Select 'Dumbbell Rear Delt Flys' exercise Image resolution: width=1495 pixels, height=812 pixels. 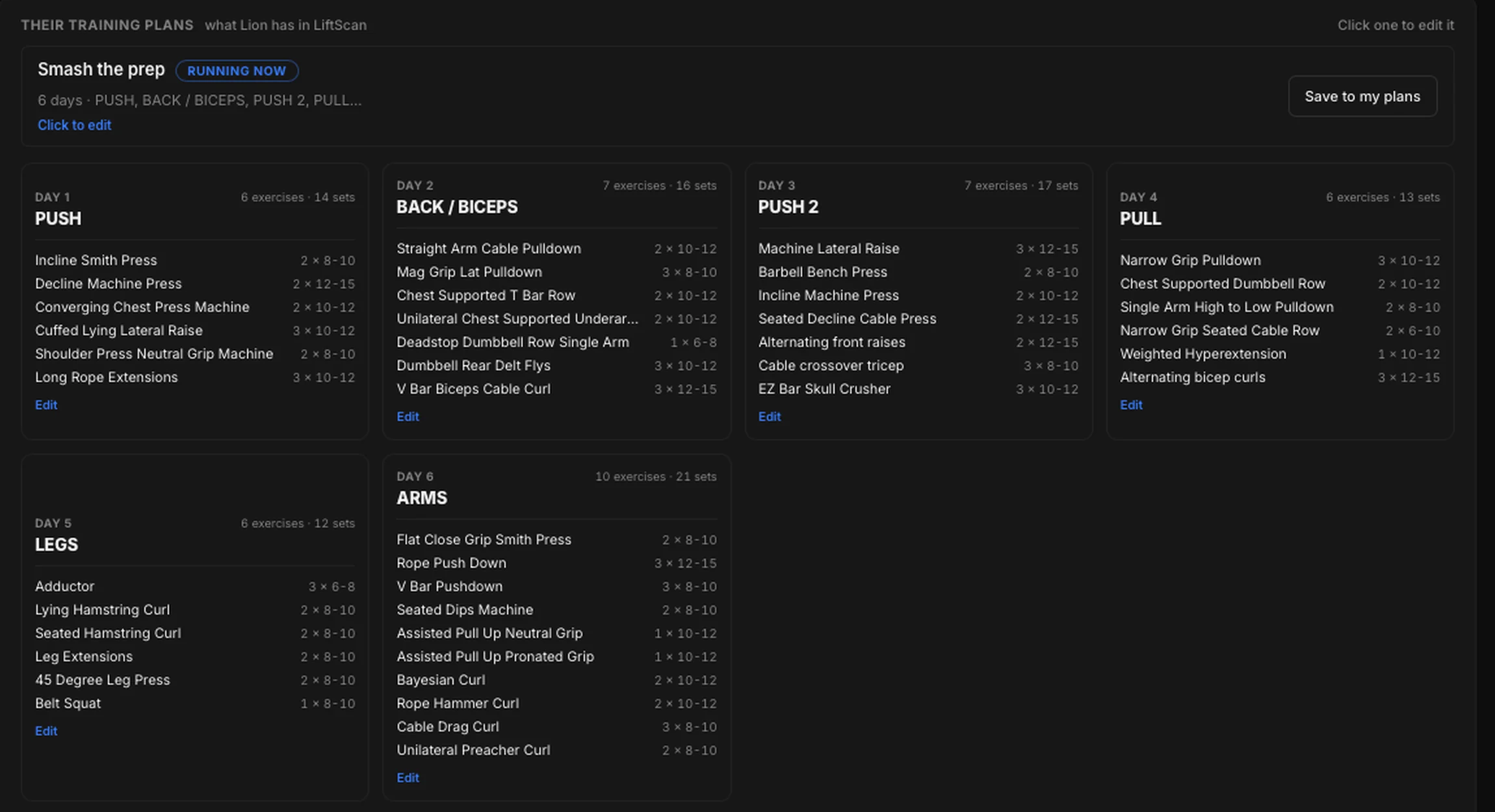[x=556, y=365]
